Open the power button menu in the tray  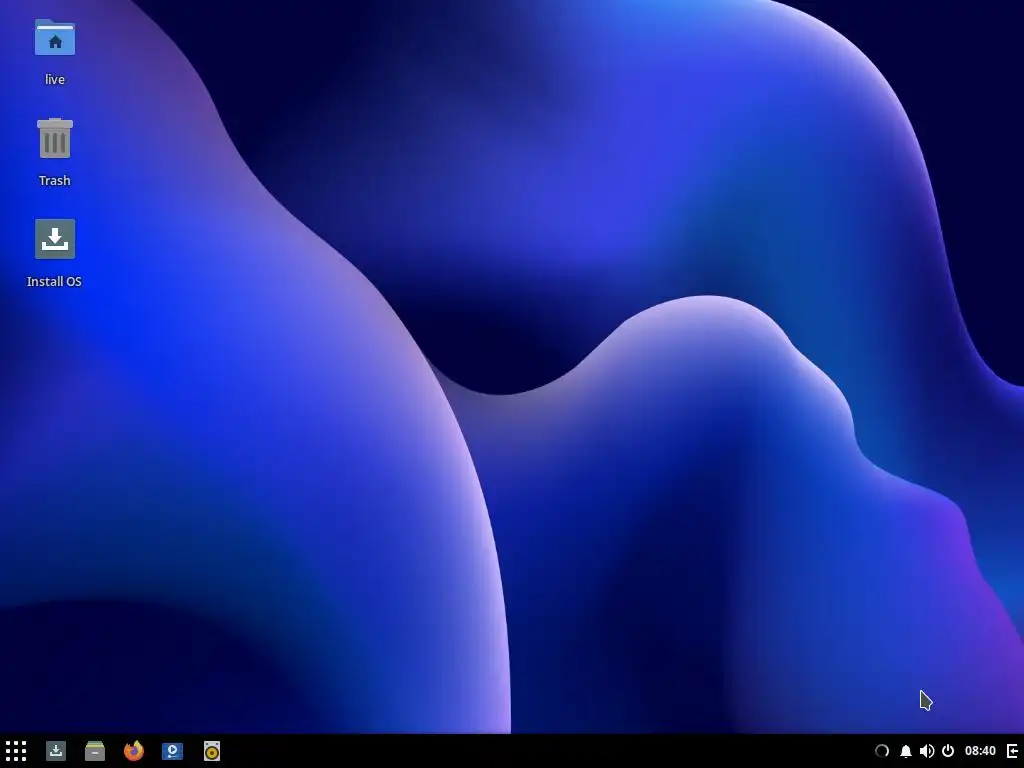click(x=948, y=751)
